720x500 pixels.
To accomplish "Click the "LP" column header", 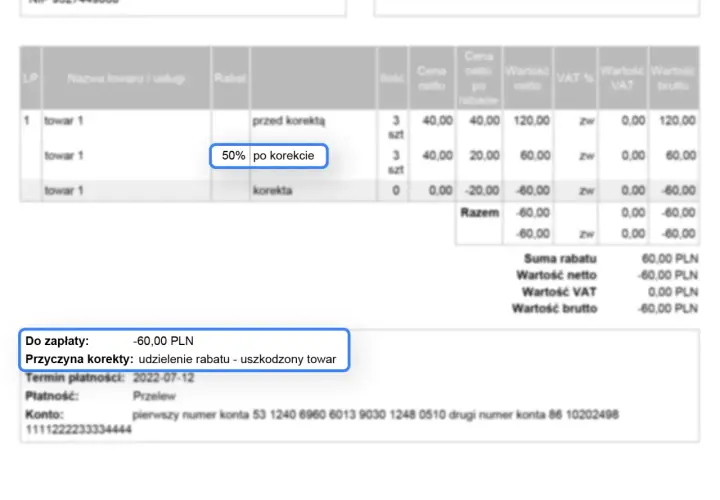I will [30, 79].
